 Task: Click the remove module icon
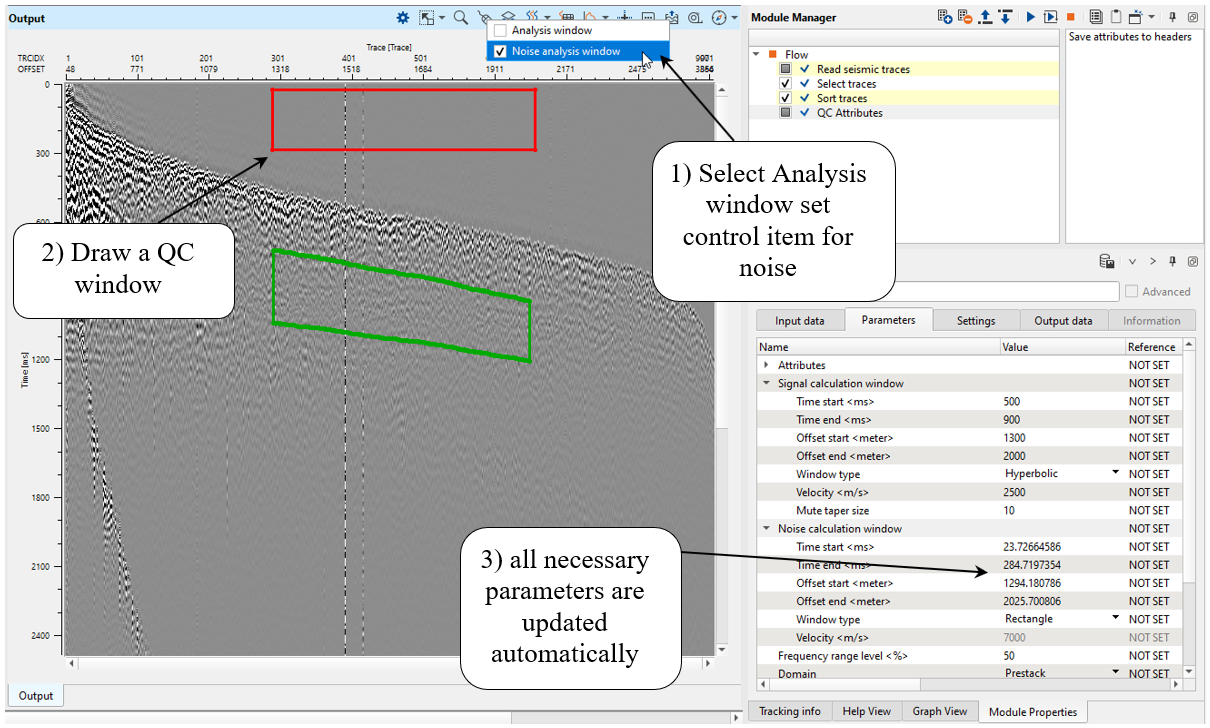tap(964, 17)
